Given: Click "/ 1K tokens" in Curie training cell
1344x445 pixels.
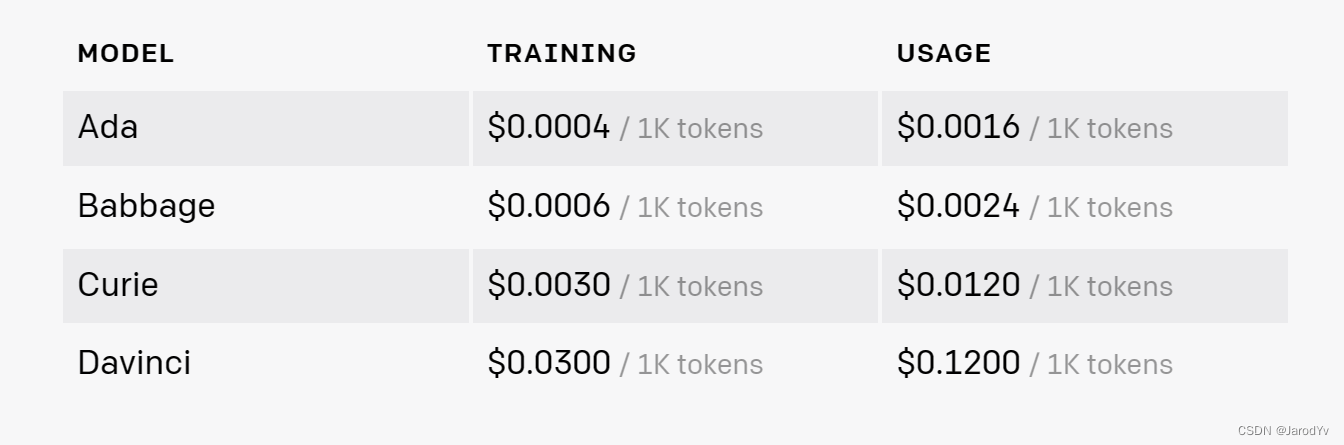Looking at the screenshot, I should 691,287.
